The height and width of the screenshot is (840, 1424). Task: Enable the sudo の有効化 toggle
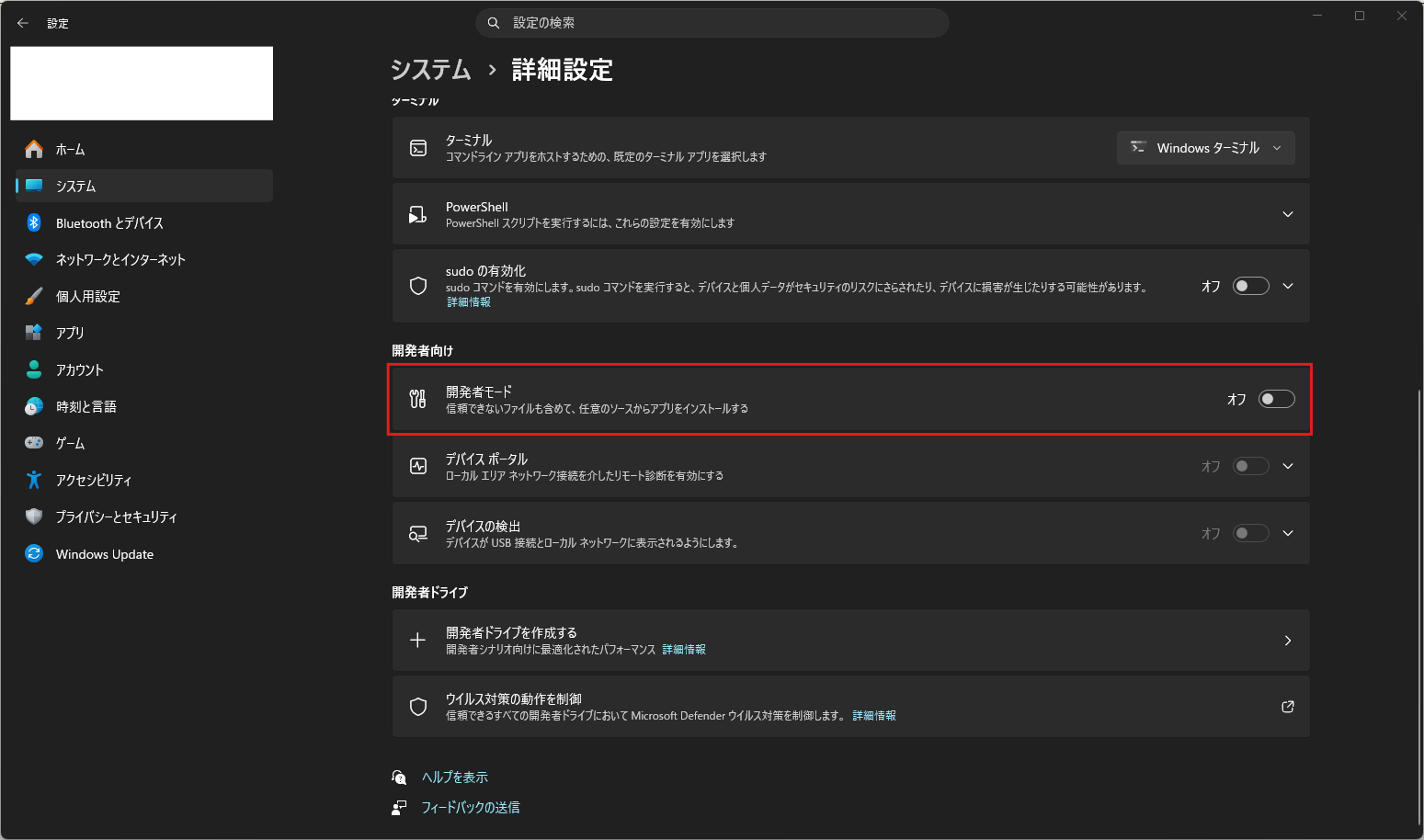(1250, 286)
